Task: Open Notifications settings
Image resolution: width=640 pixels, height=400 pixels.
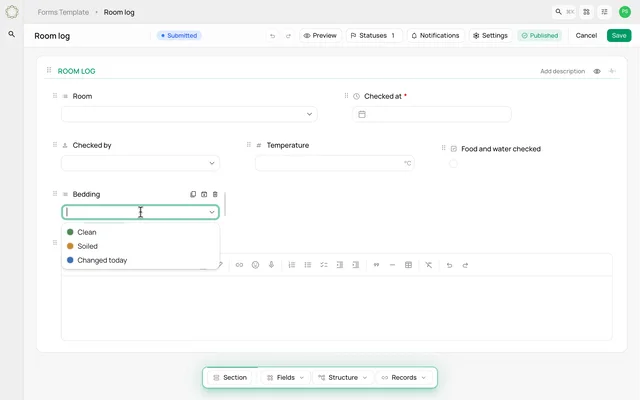Action: point(435,36)
